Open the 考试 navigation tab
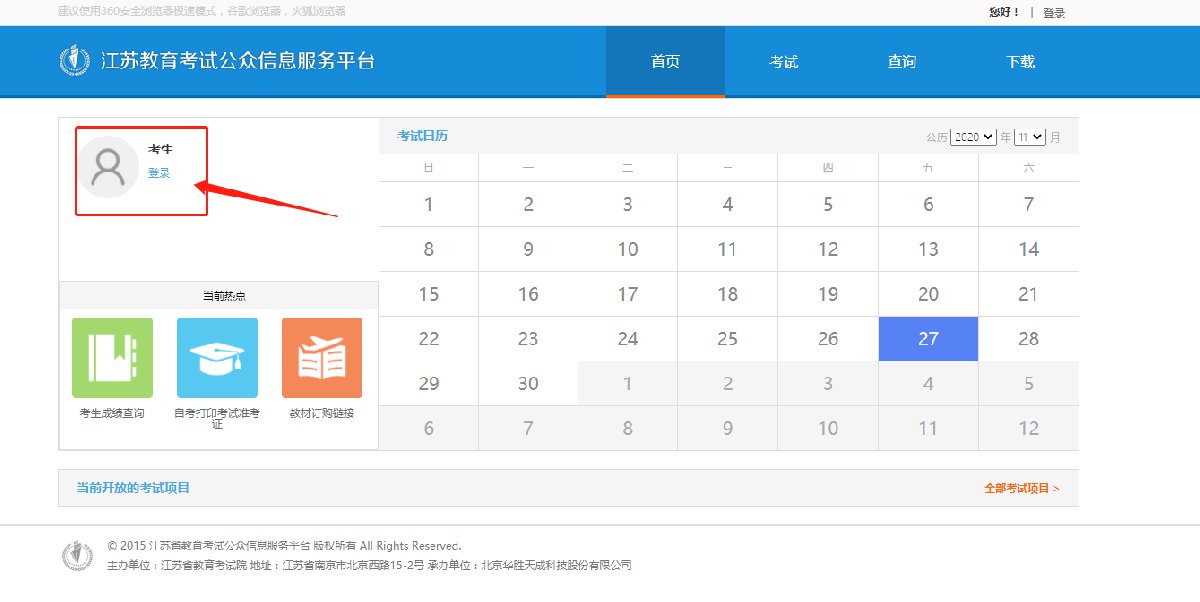 (783, 62)
